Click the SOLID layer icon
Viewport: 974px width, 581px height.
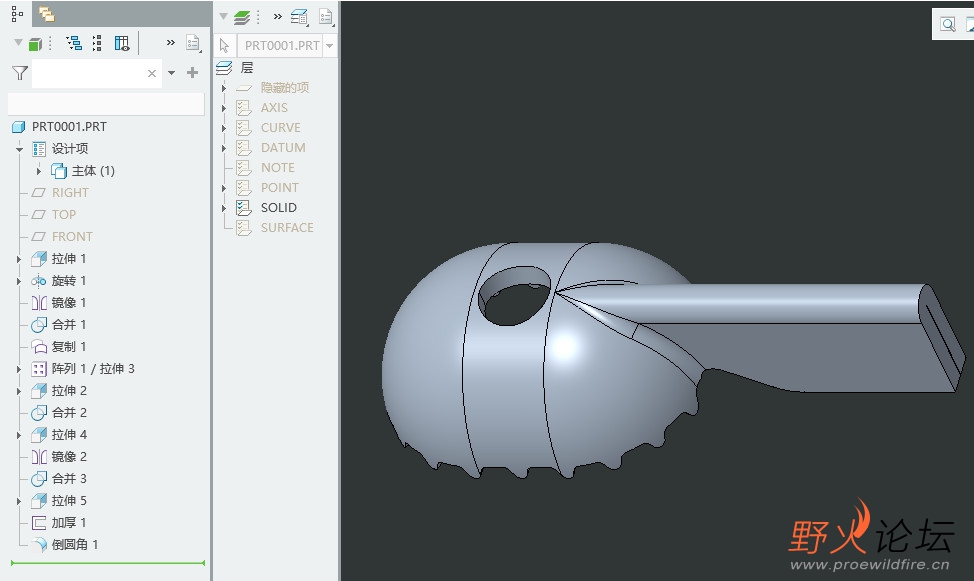(x=244, y=208)
